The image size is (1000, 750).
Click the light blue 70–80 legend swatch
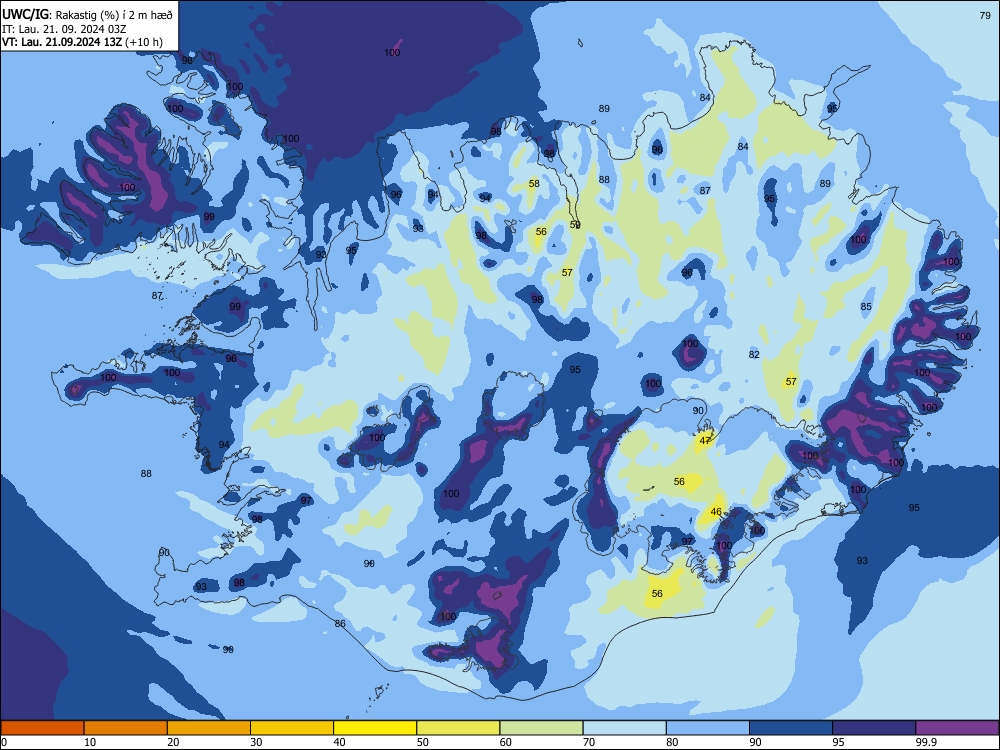625,728
